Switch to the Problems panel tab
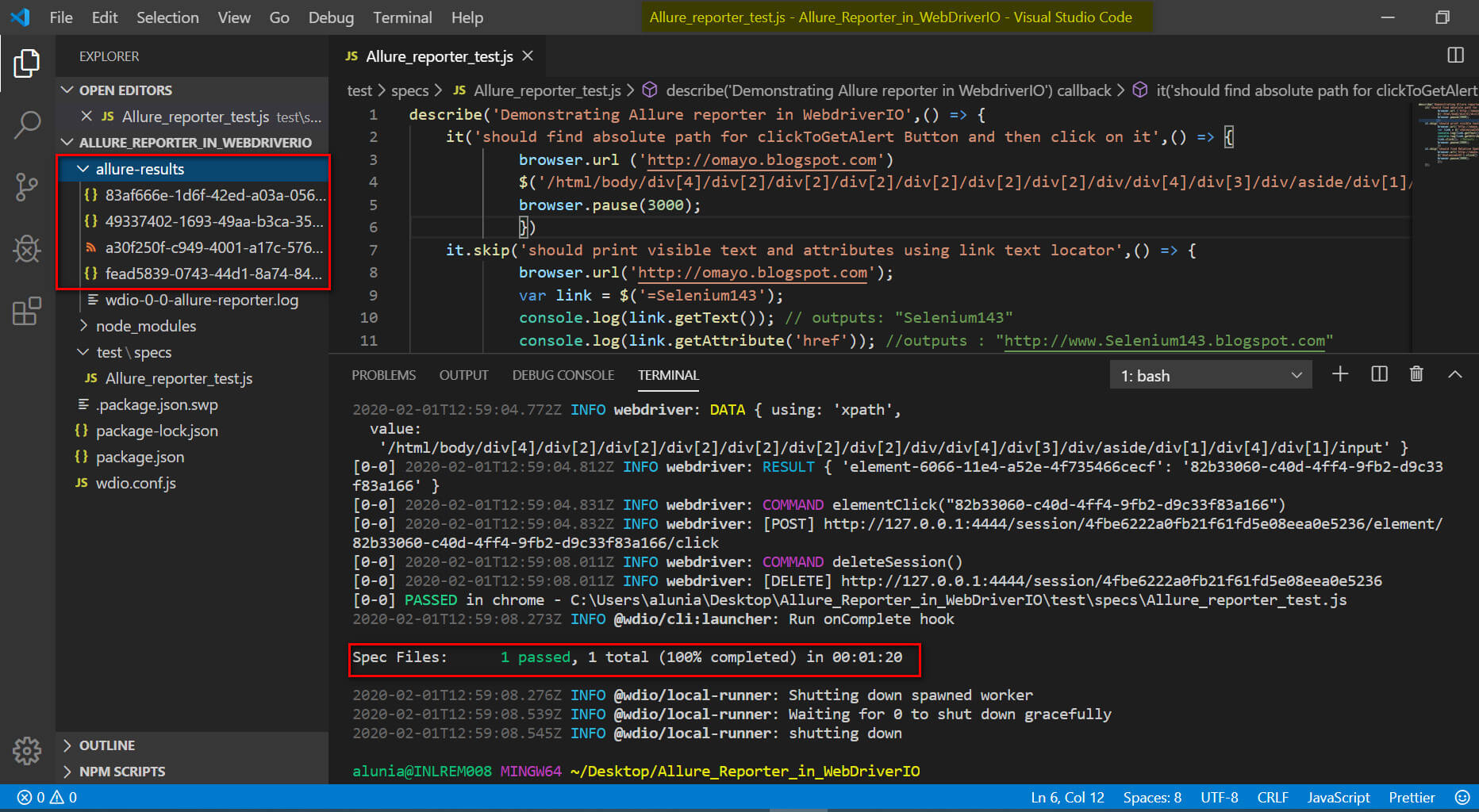Viewport: 1479px width, 812px height. tap(384, 375)
